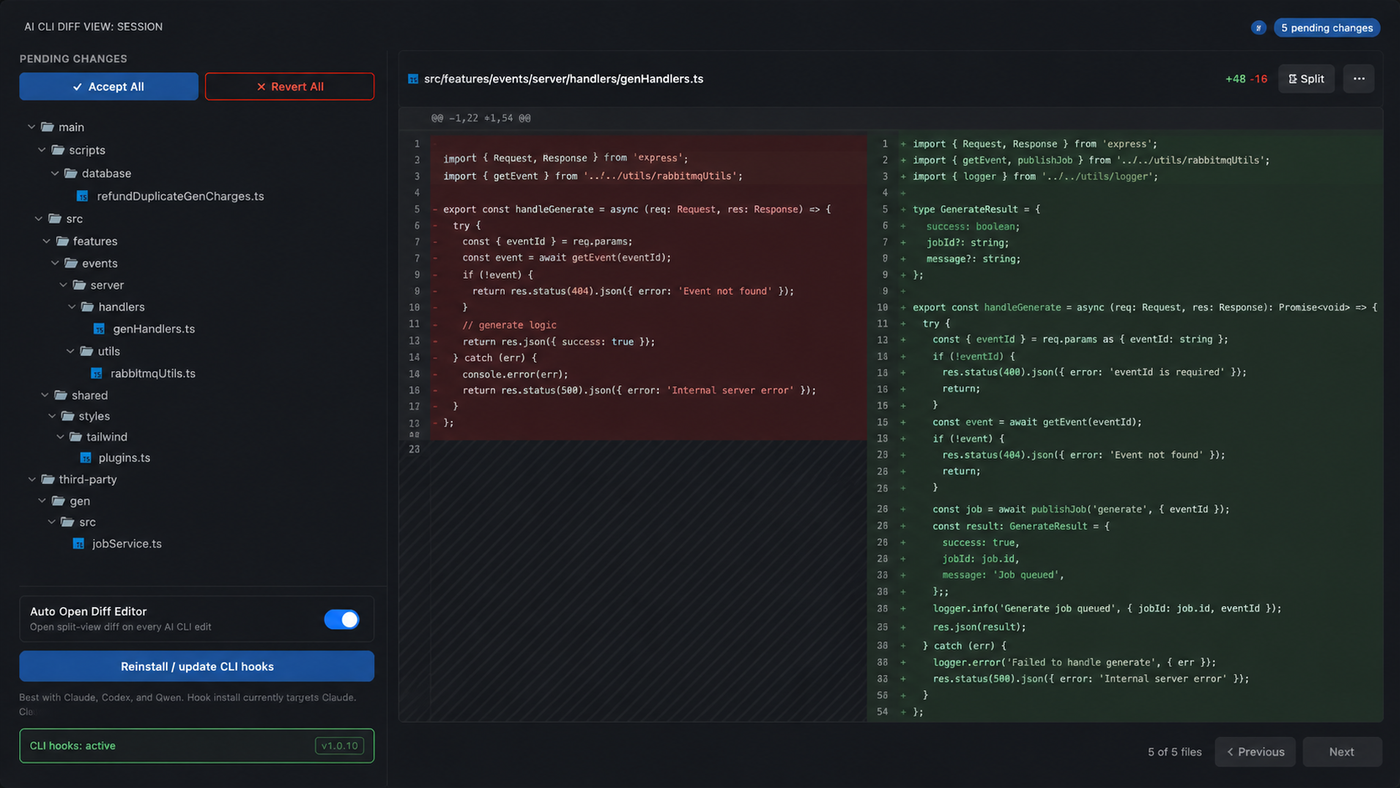Collapse the main folder chevron

click(32, 127)
